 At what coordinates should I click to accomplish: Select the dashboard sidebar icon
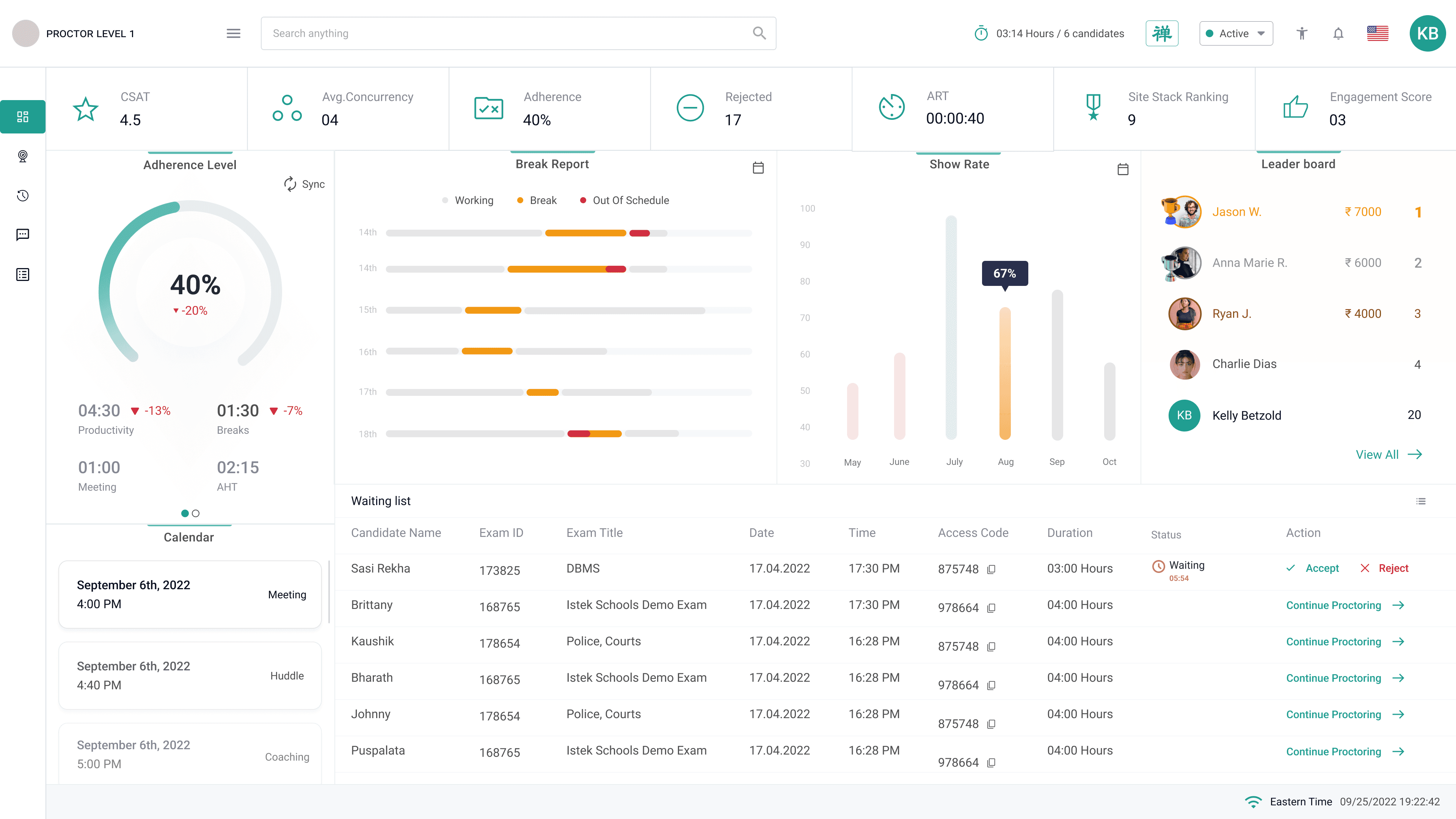(23, 116)
